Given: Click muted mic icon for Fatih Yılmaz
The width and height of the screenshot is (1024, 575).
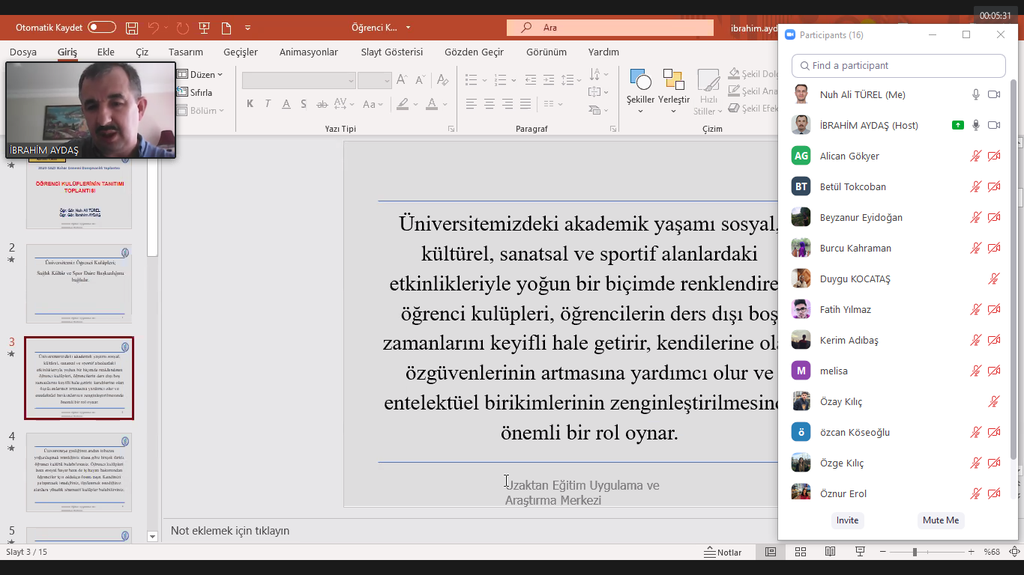Looking at the screenshot, I should tap(976, 310).
